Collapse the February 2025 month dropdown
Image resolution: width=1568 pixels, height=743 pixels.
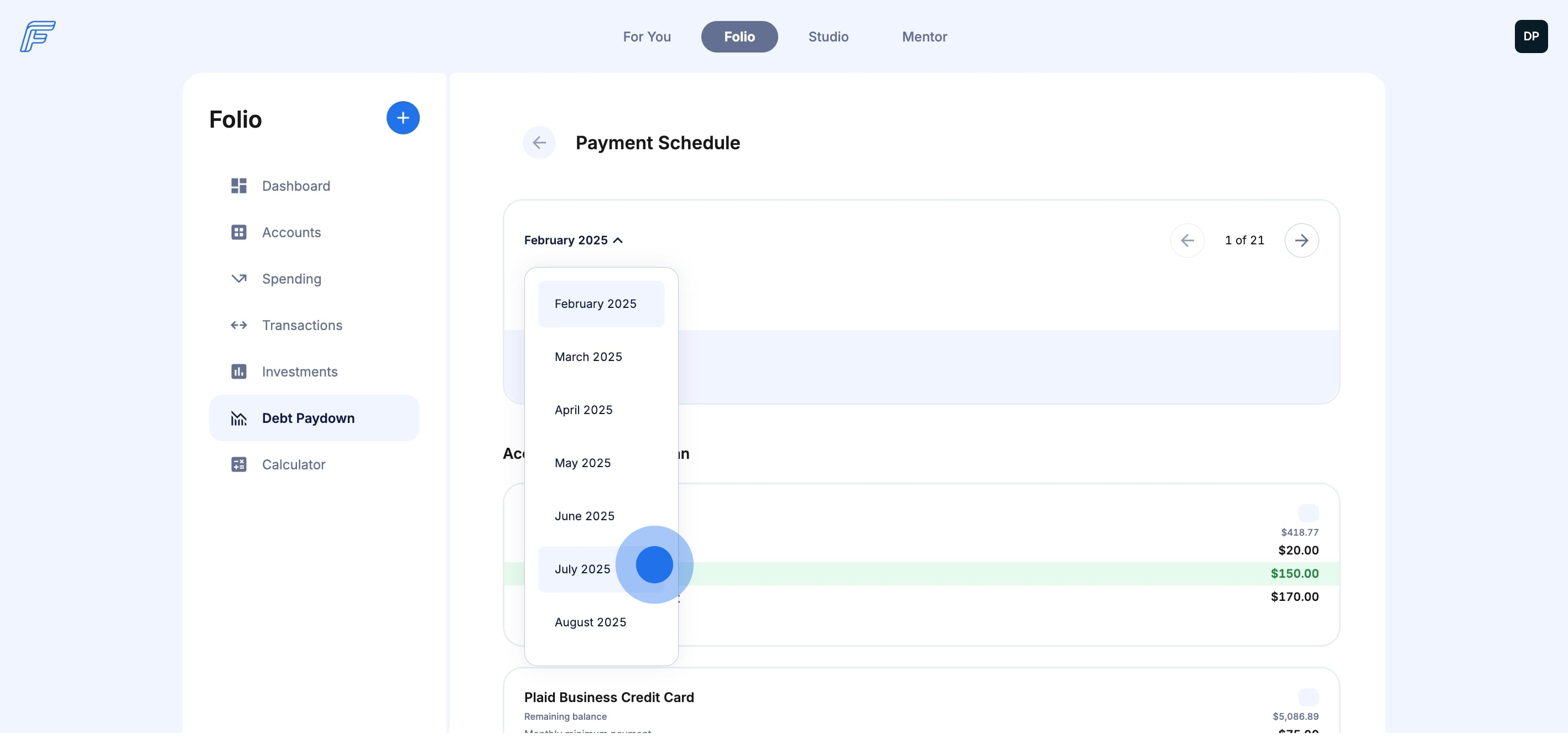(573, 240)
